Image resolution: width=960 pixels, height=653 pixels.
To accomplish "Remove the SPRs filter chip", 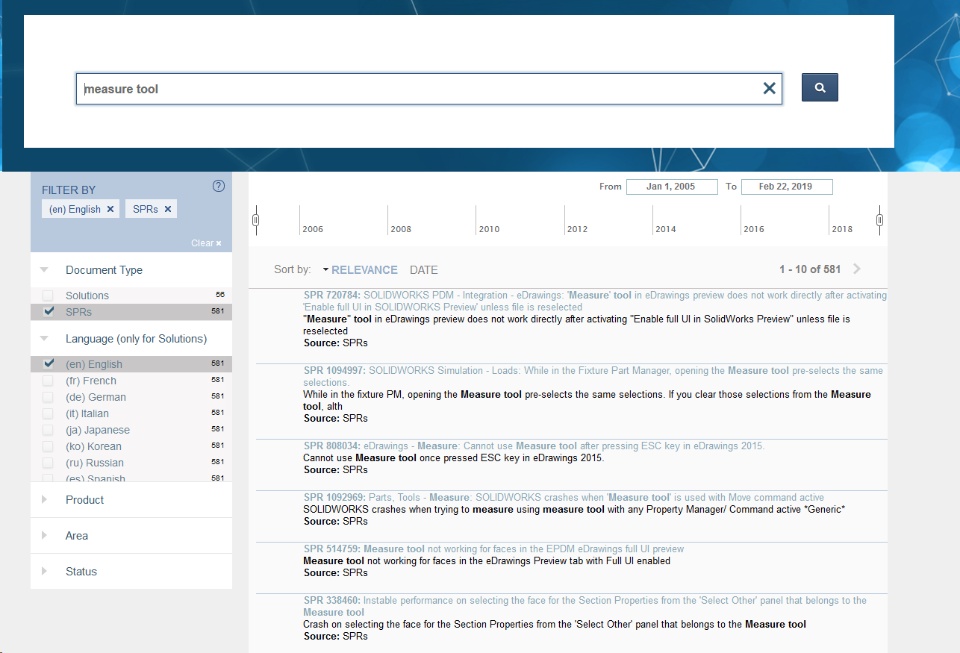I will (x=168, y=209).
